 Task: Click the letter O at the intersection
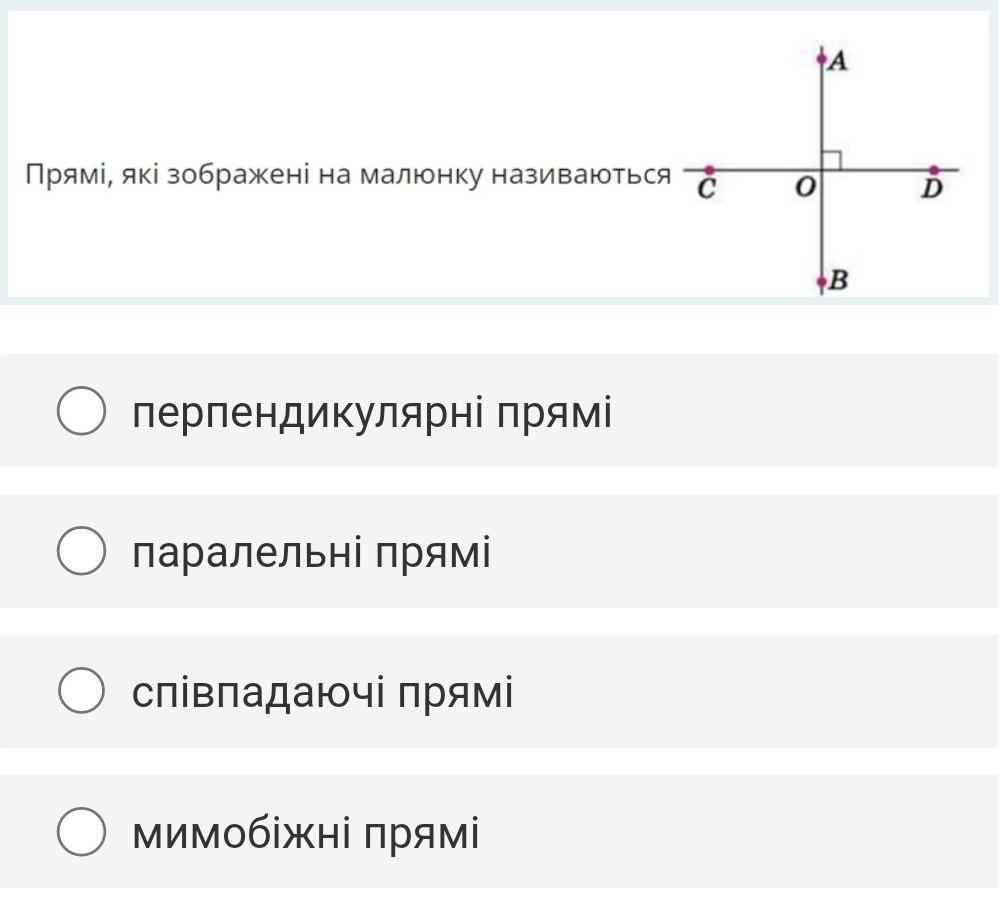point(804,187)
